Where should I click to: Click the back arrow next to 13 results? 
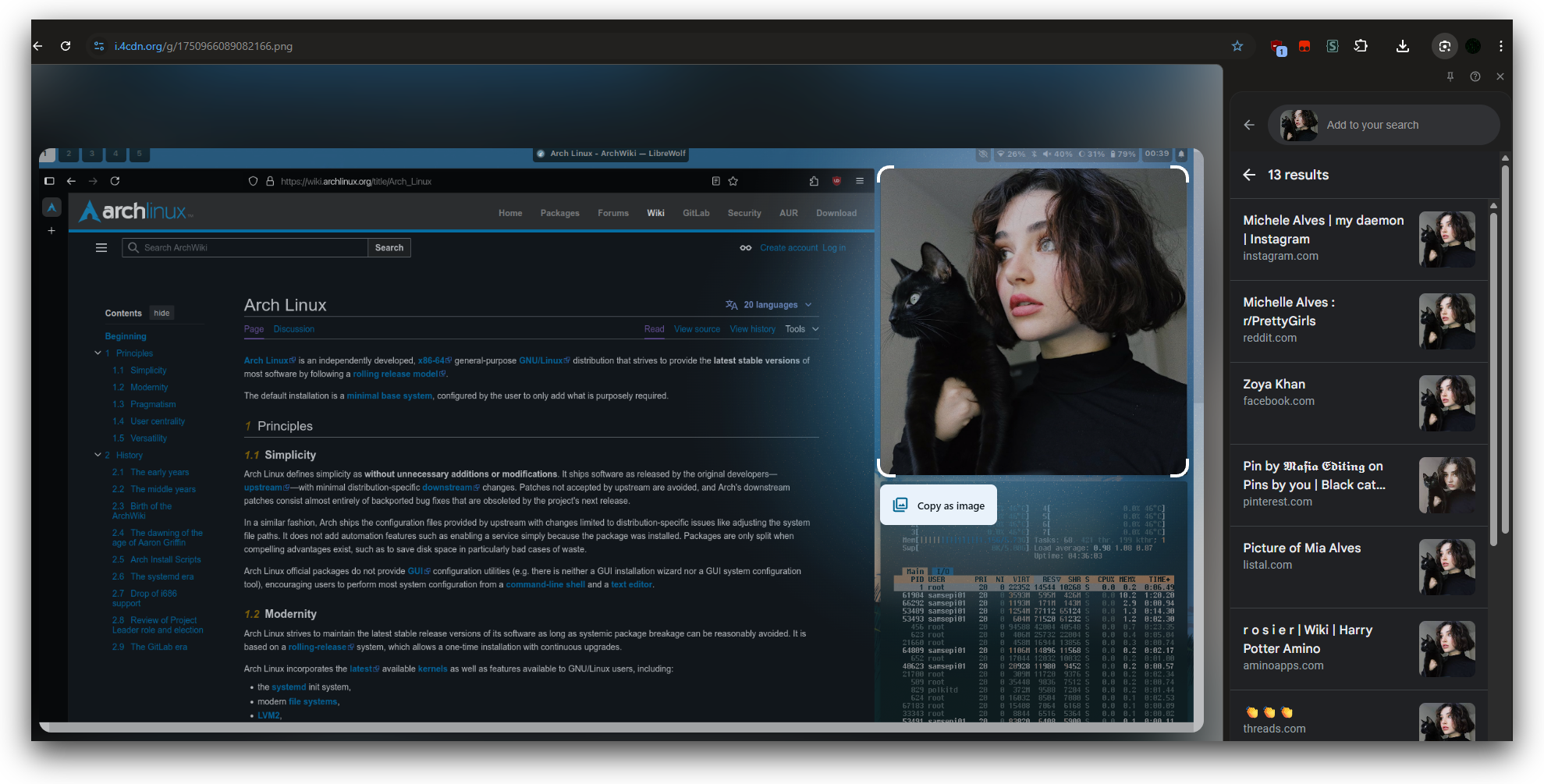click(1249, 175)
